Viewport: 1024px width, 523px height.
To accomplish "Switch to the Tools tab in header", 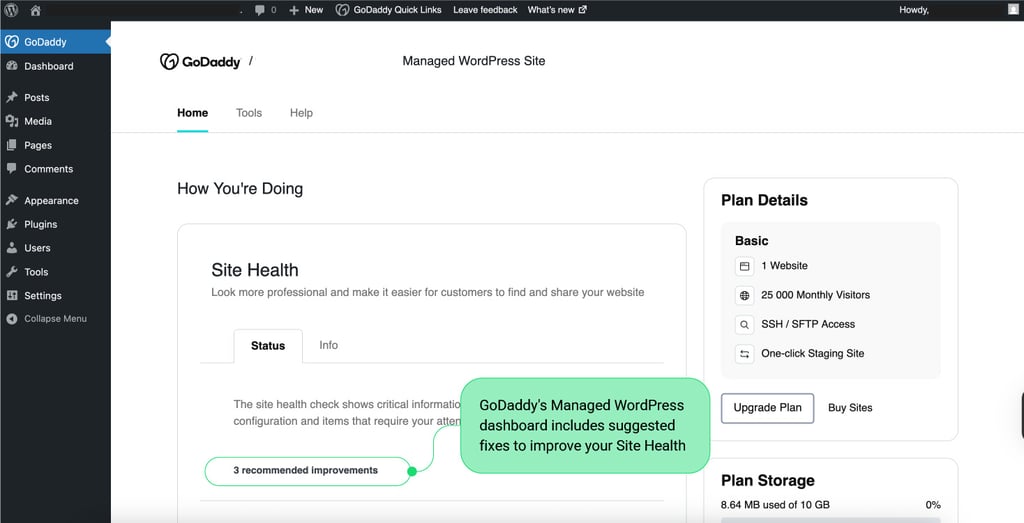I will coord(249,113).
